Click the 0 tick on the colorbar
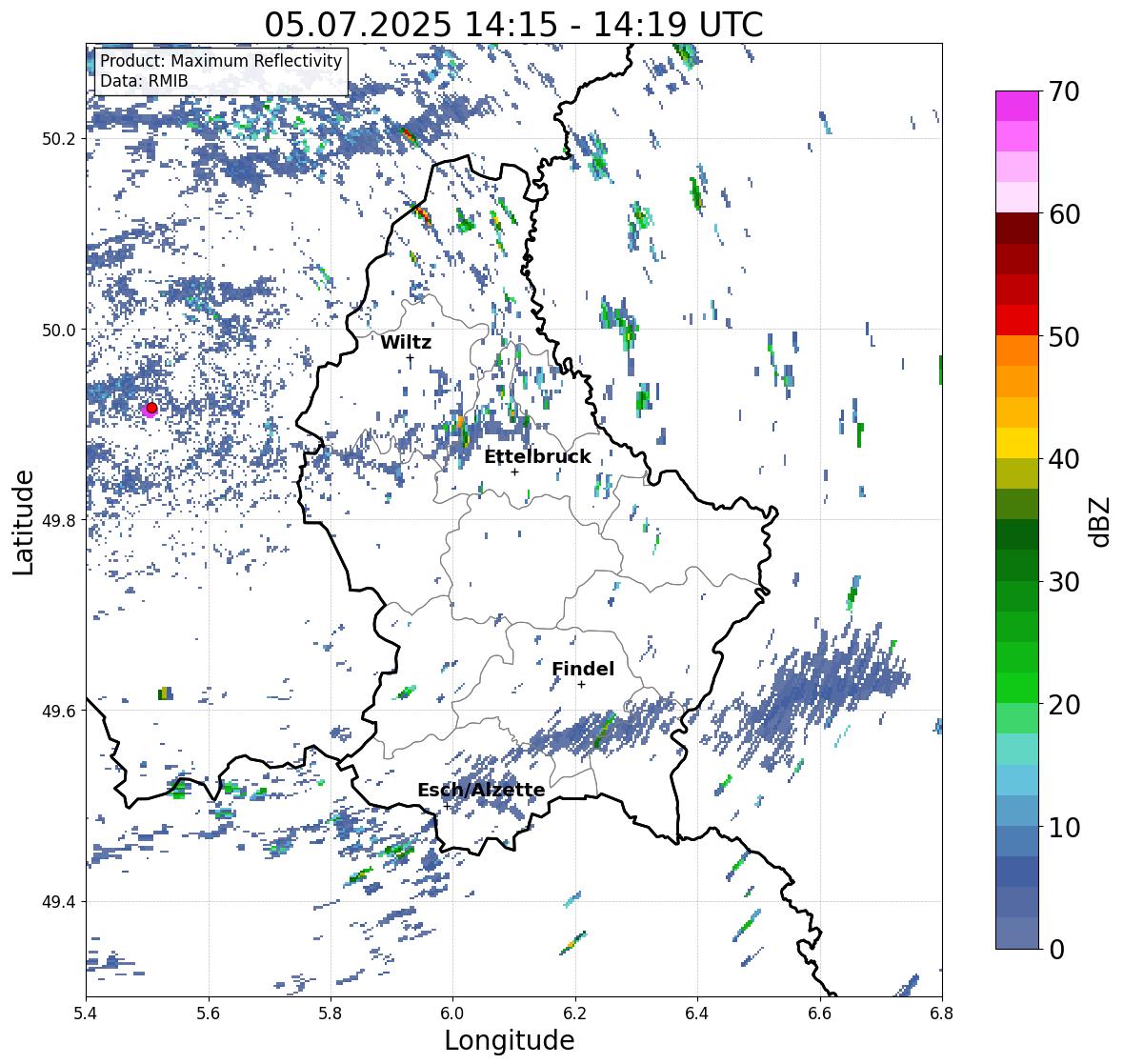This screenshot has height=1064, width=1123. (1056, 950)
